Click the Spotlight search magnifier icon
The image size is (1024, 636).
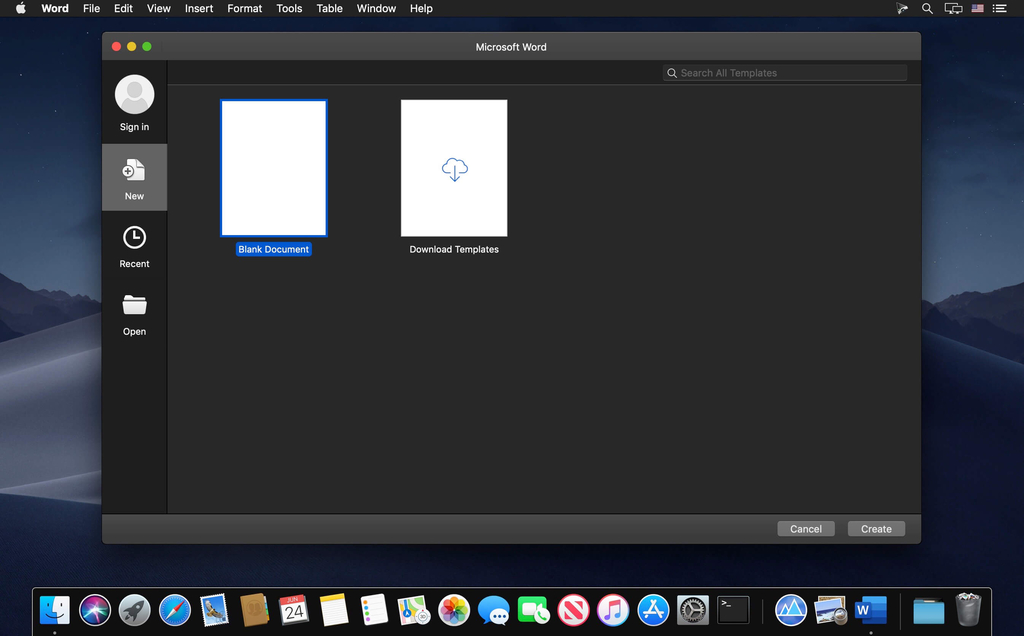(x=927, y=8)
